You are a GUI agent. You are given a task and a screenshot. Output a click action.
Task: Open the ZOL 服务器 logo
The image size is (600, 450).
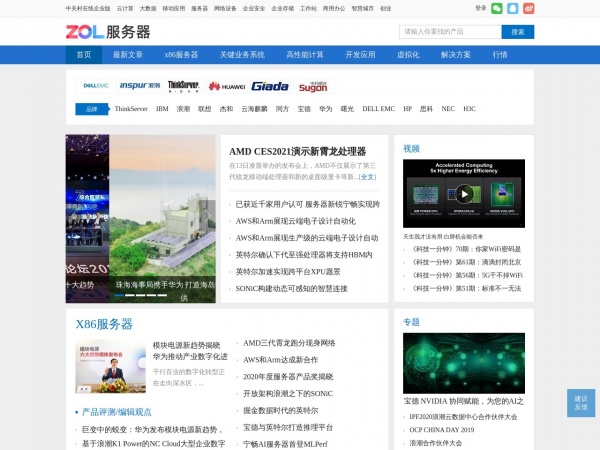[x=108, y=32]
